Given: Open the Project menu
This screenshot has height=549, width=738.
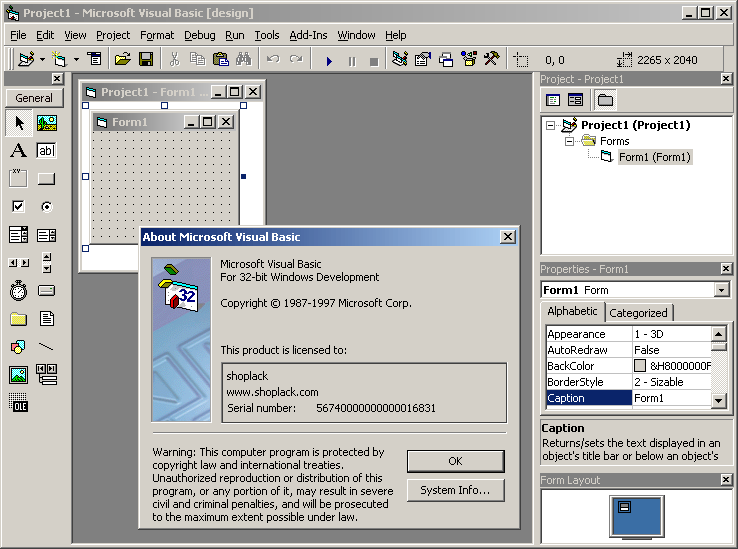Looking at the screenshot, I should [113, 35].
